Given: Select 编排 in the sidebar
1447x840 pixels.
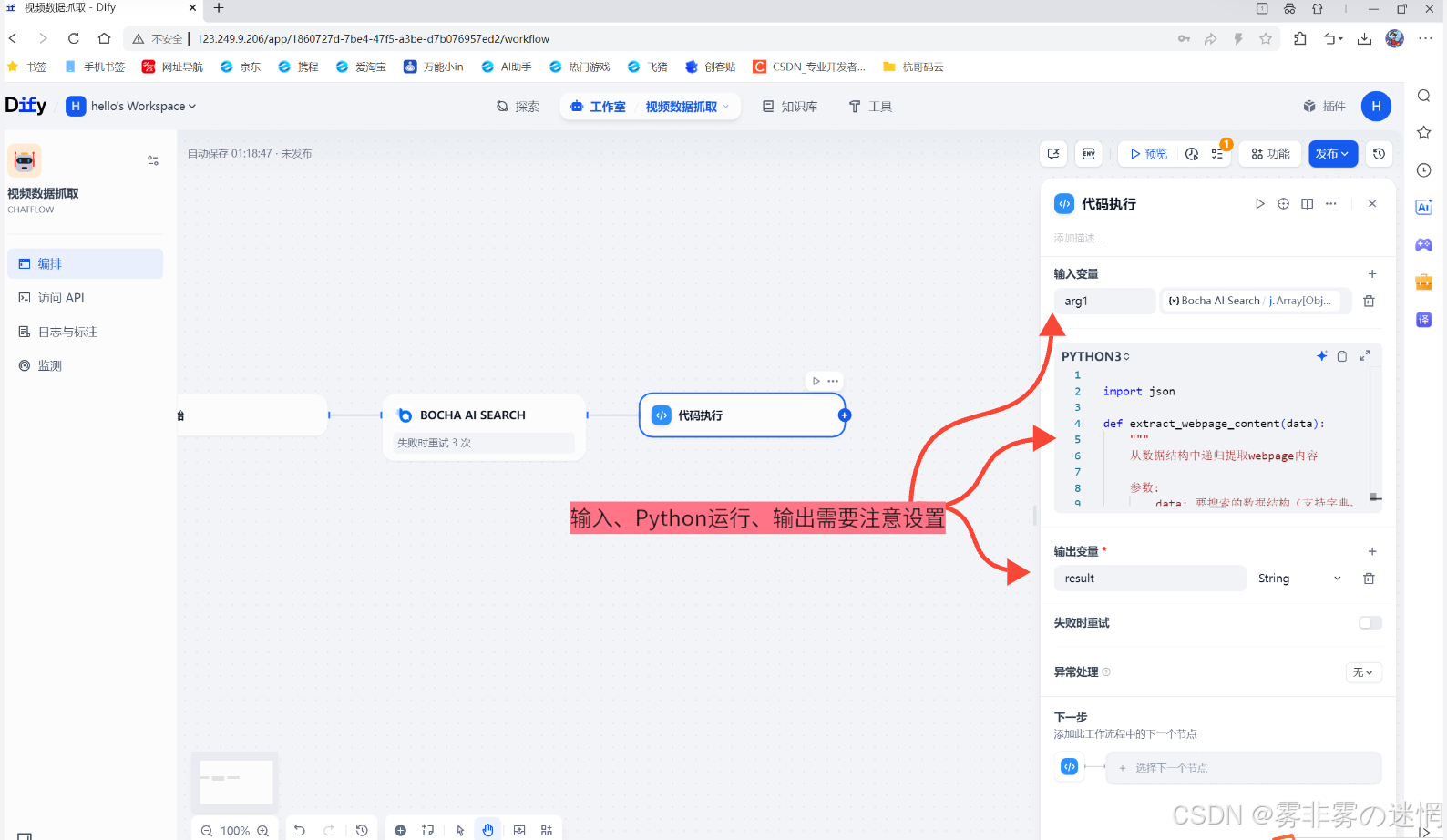Looking at the screenshot, I should [x=85, y=264].
